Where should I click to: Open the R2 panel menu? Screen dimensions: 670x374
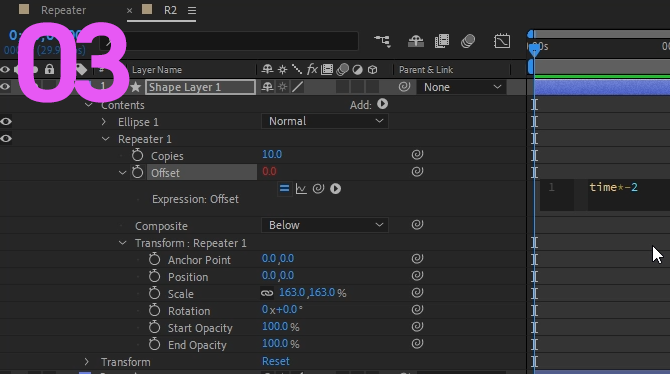[192, 11]
